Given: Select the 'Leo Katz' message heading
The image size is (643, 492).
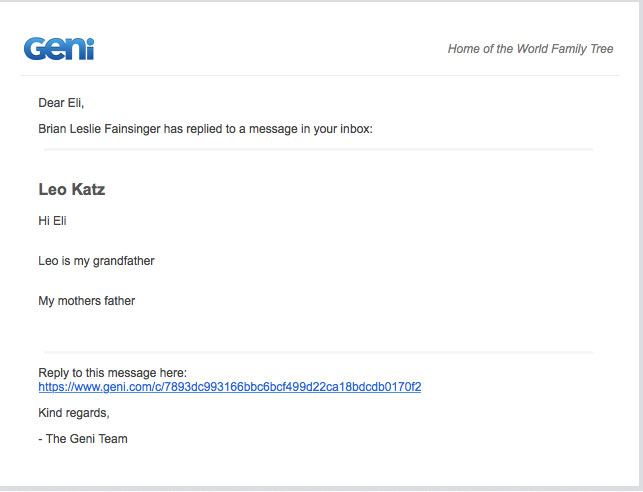Looking at the screenshot, I should click(x=71, y=189).
